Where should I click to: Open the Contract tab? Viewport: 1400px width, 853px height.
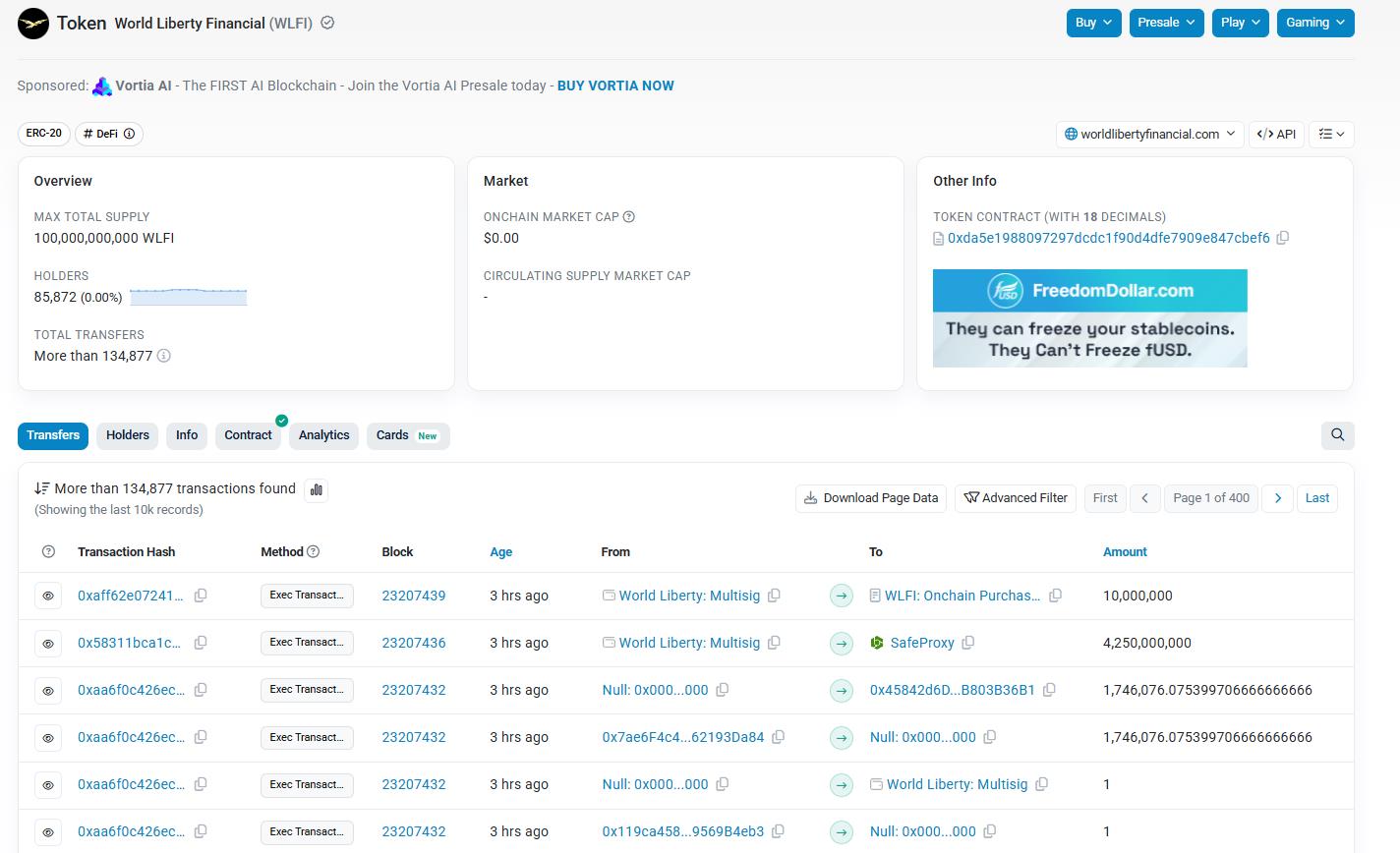(x=248, y=435)
